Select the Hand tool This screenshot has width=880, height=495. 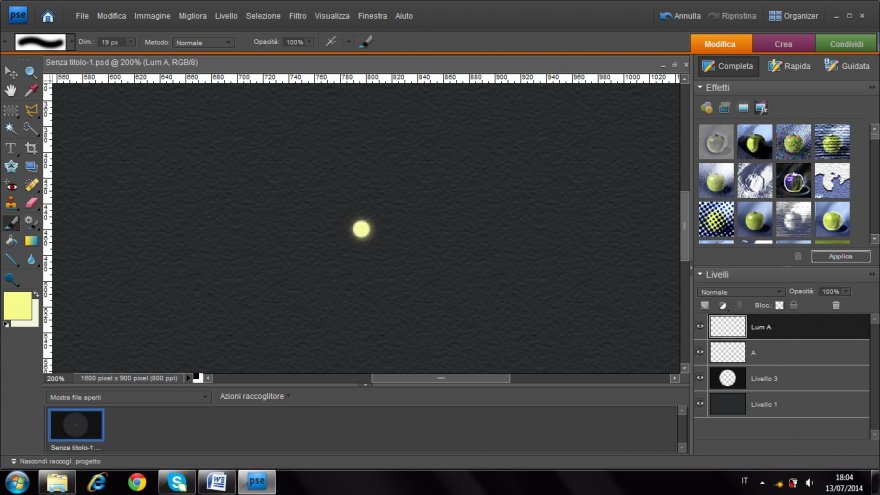(x=11, y=91)
